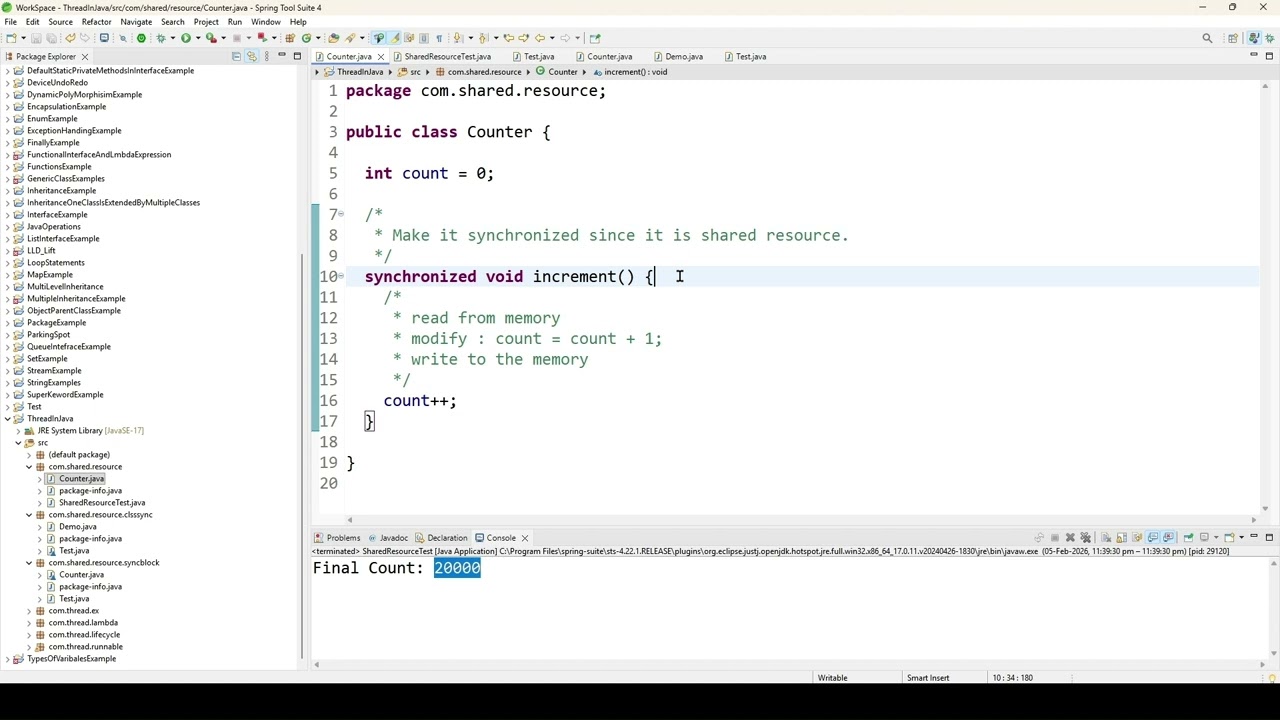Click the ThreadInJava breadcrumb segment
Screen dimensions: 1280x720
[360, 72]
